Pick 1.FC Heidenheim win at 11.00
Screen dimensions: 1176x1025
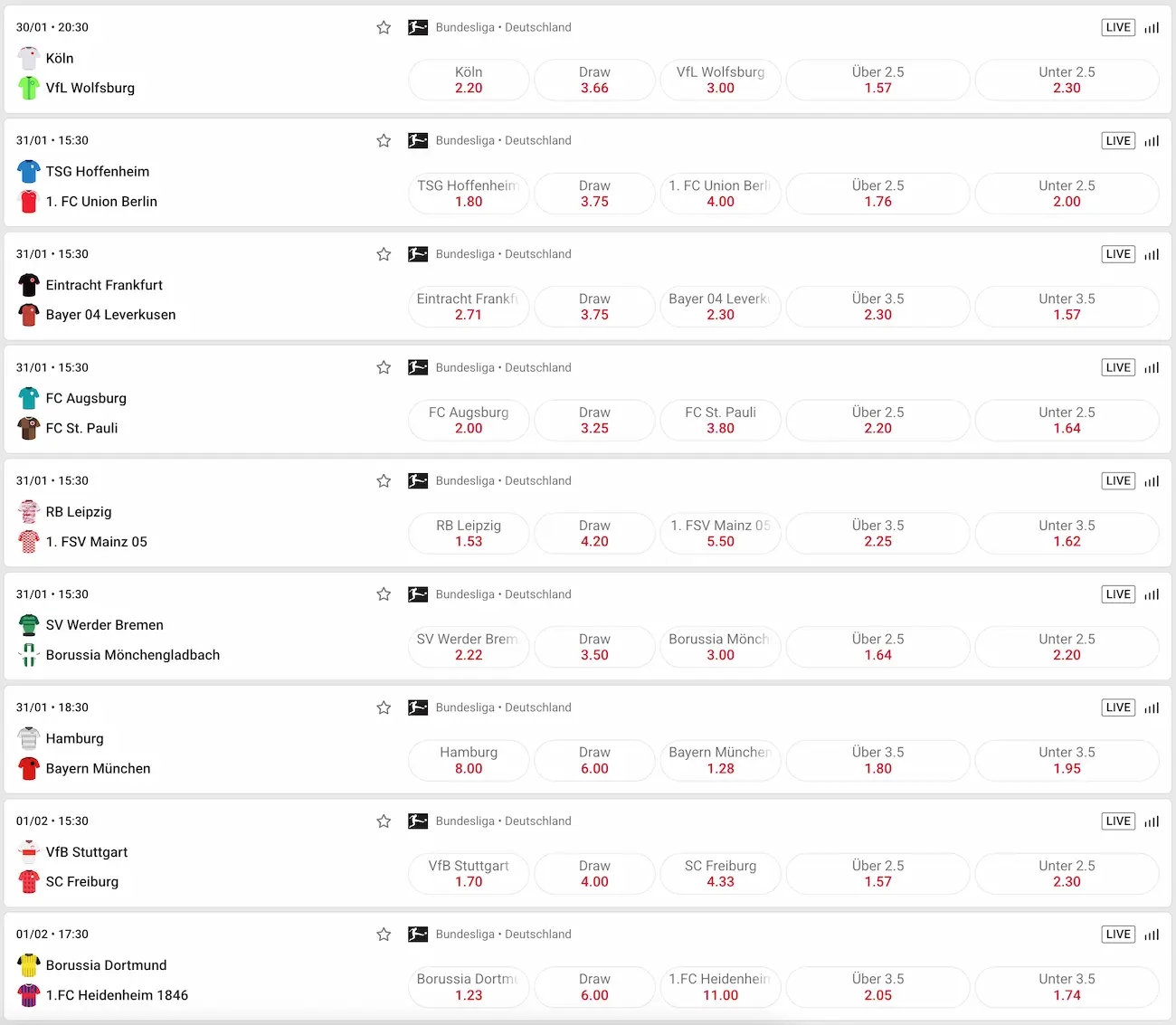(x=720, y=987)
